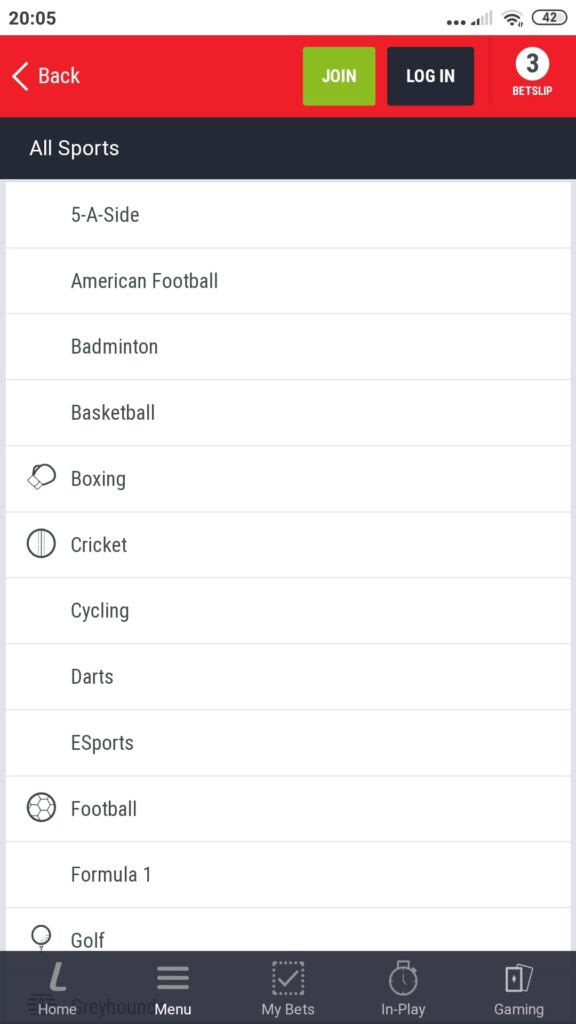
Task: Go Back using the chevron arrow
Action: (20, 76)
